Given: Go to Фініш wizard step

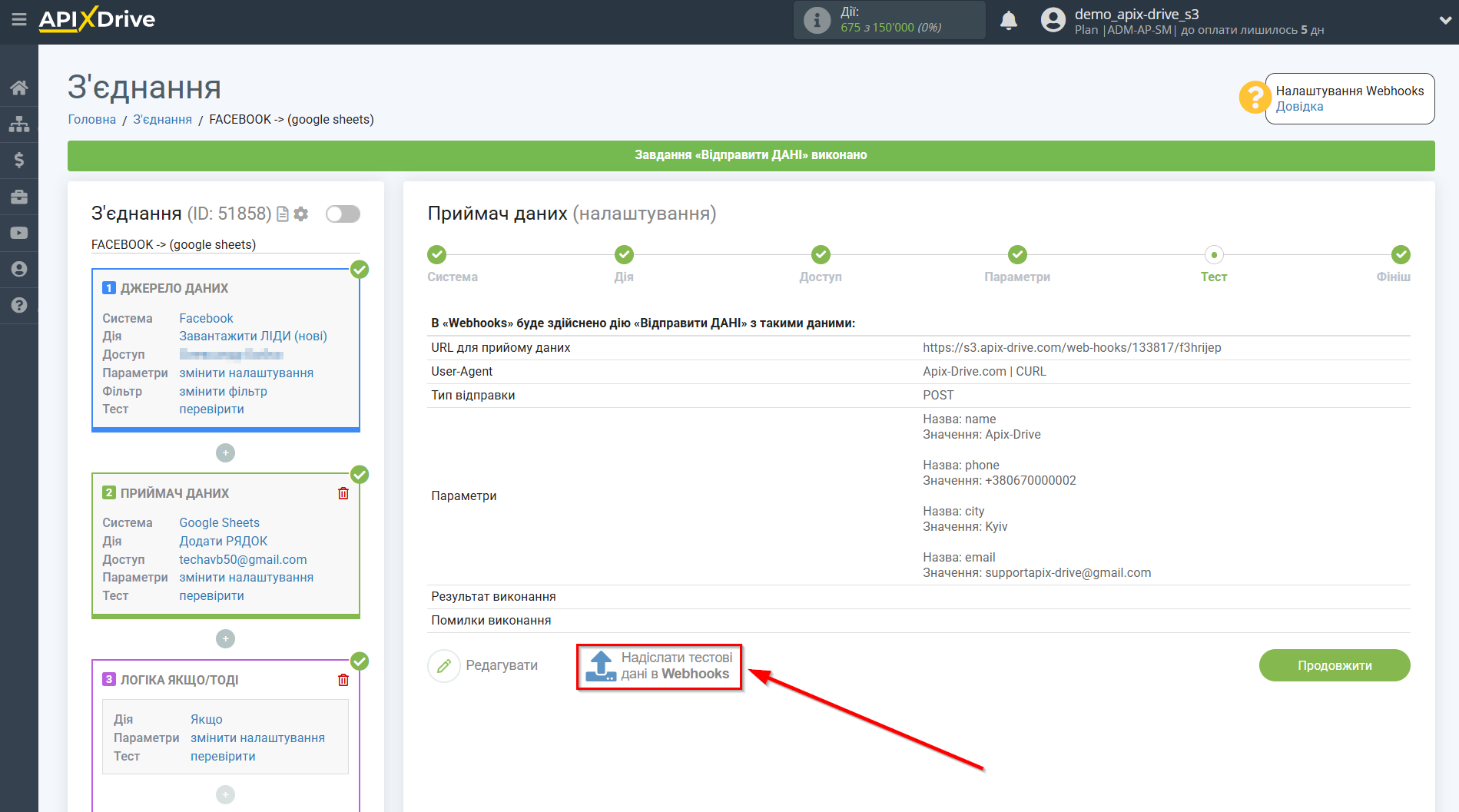Looking at the screenshot, I should click(x=1401, y=254).
